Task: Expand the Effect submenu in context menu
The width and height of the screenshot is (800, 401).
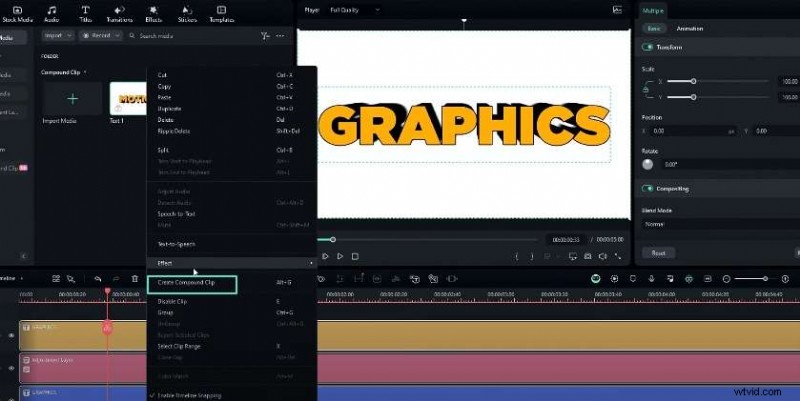Action: click(x=232, y=263)
